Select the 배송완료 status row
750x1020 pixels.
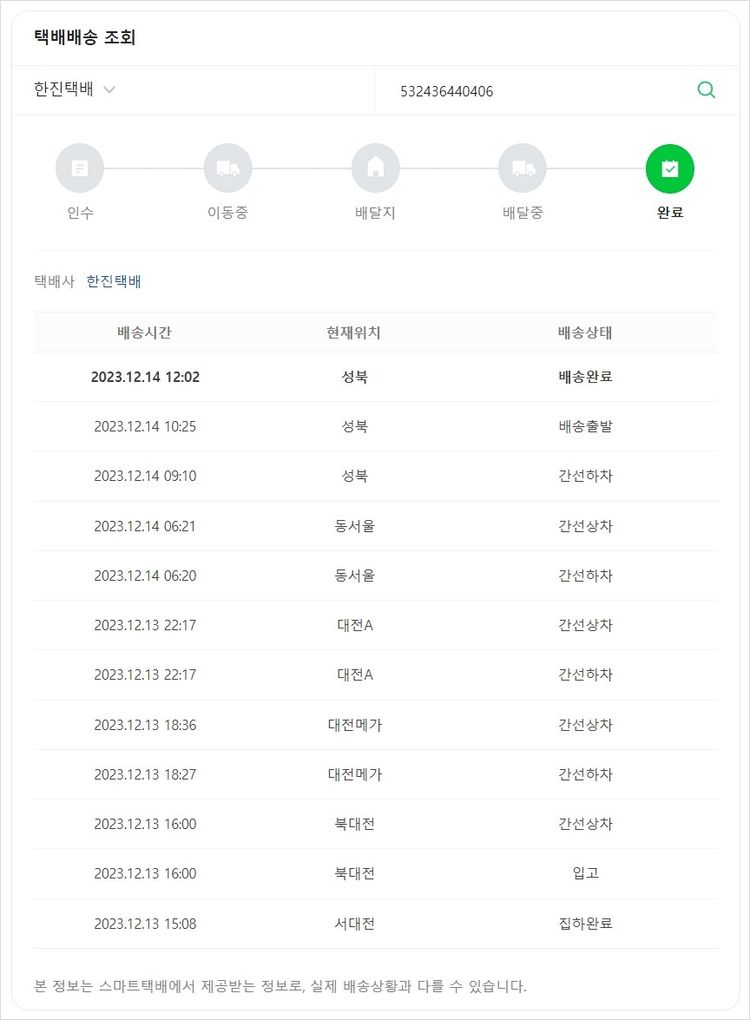(x=585, y=377)
